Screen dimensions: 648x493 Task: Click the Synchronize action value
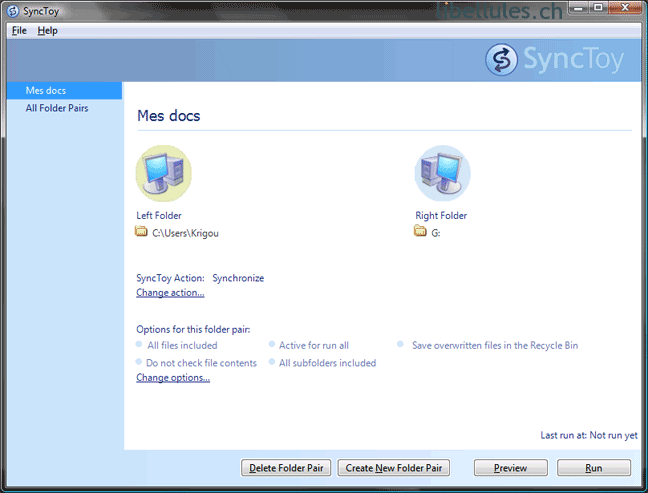pos(238,278)
